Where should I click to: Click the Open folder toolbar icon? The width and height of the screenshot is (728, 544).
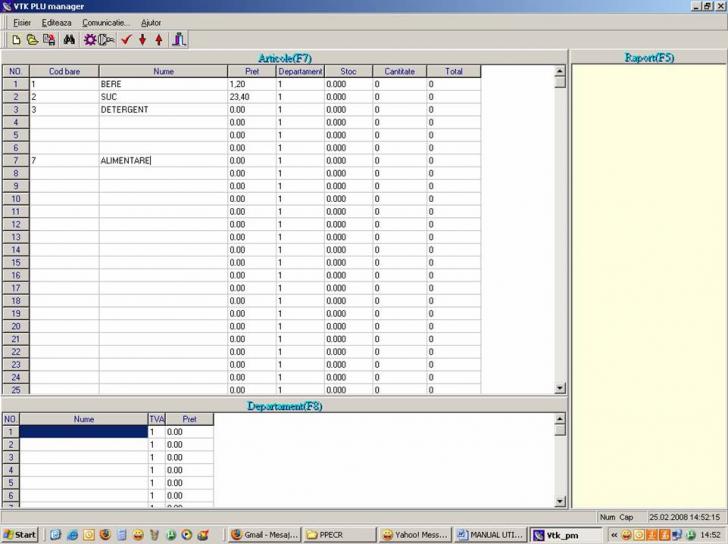(x=32, y=40)
